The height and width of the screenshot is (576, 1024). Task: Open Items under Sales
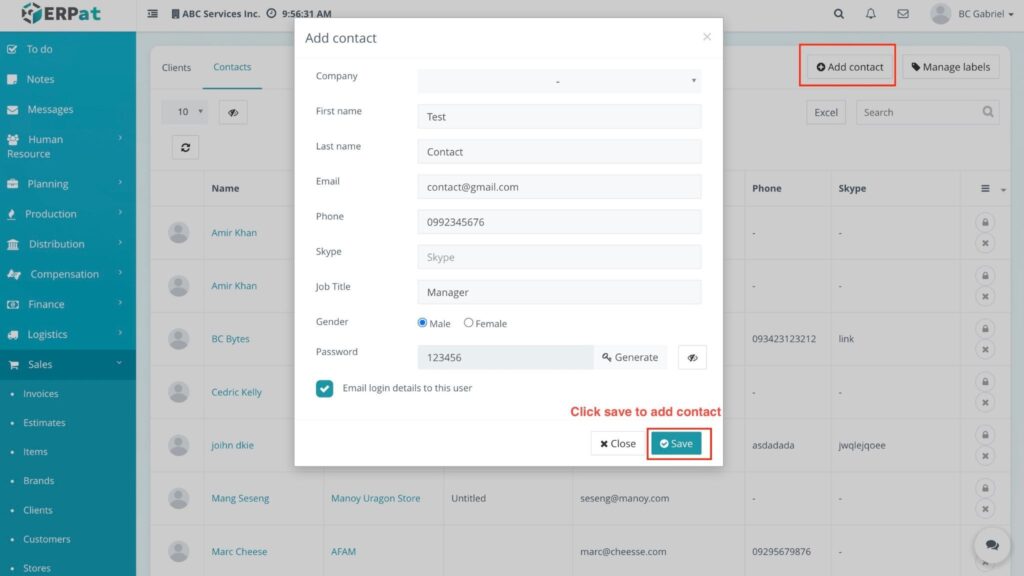click(35, 451)
